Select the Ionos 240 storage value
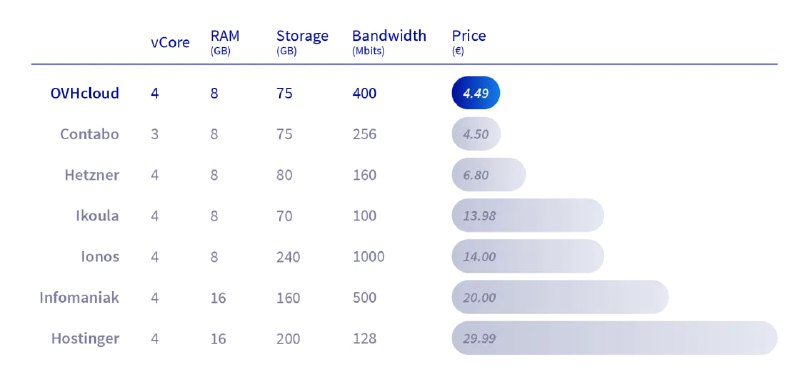Viewport: 800px width, 387px height. click(x=288, y=256)
